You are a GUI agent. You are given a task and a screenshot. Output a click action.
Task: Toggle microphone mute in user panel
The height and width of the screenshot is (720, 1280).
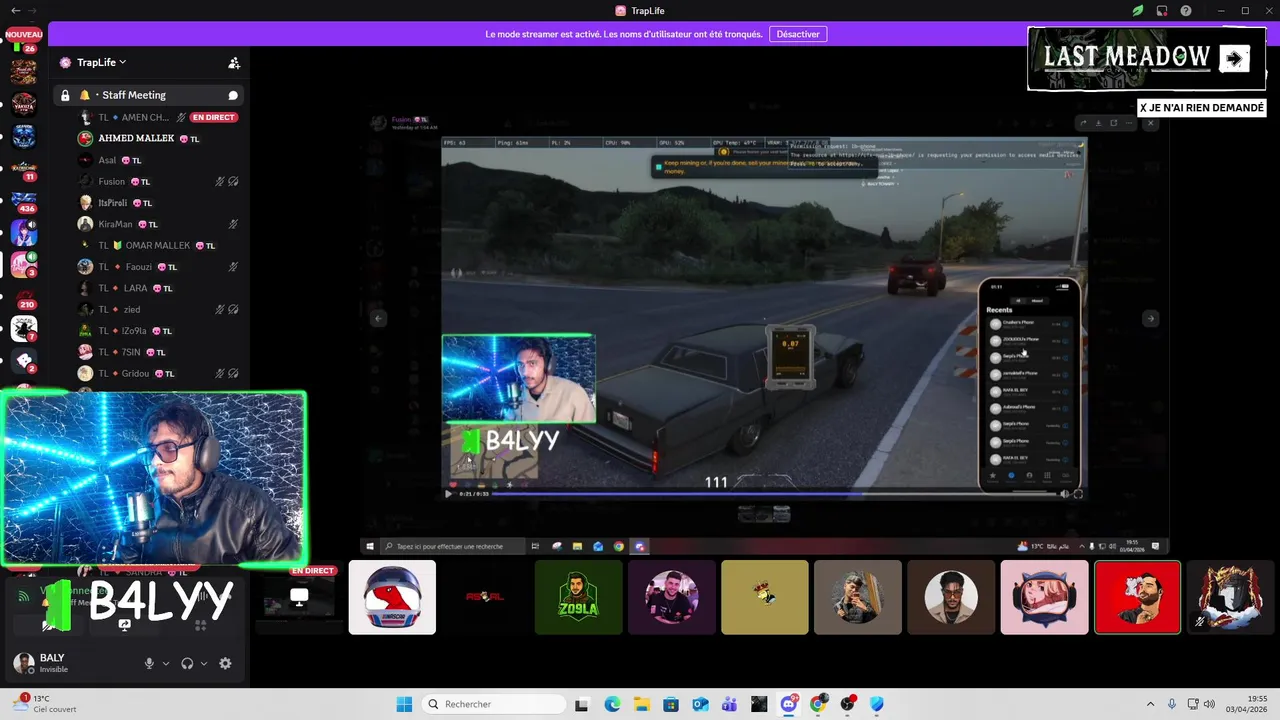(x=149, y=663)
